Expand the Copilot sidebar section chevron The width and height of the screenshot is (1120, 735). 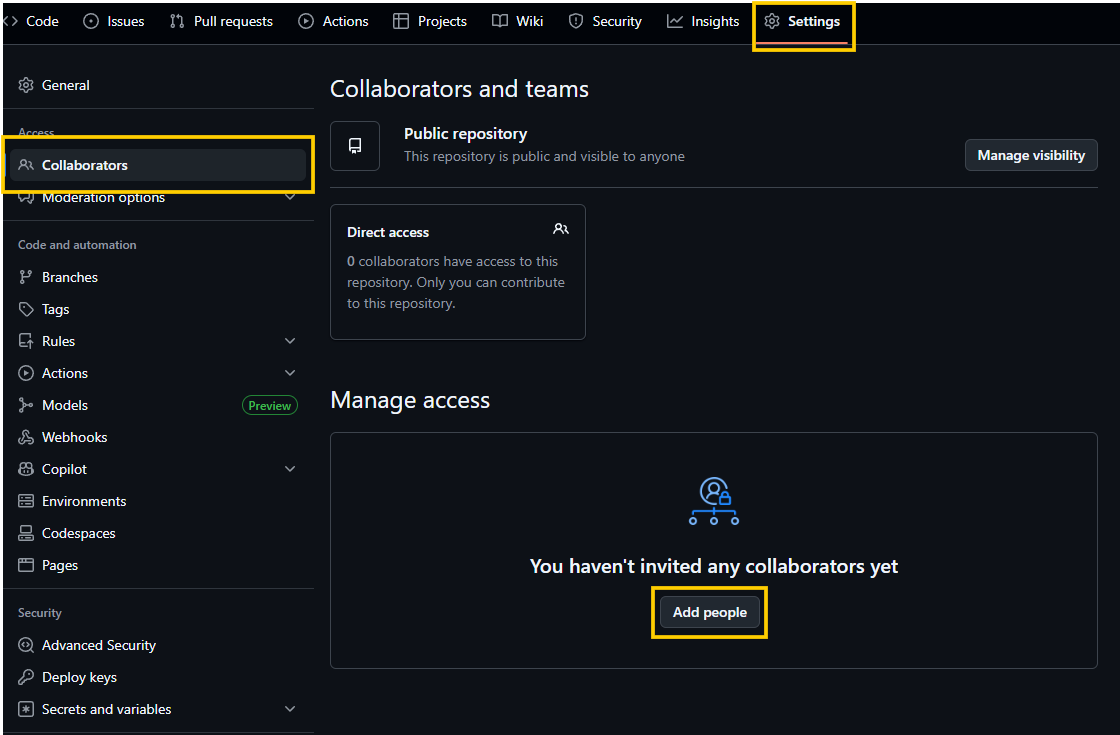click(290, 469)
